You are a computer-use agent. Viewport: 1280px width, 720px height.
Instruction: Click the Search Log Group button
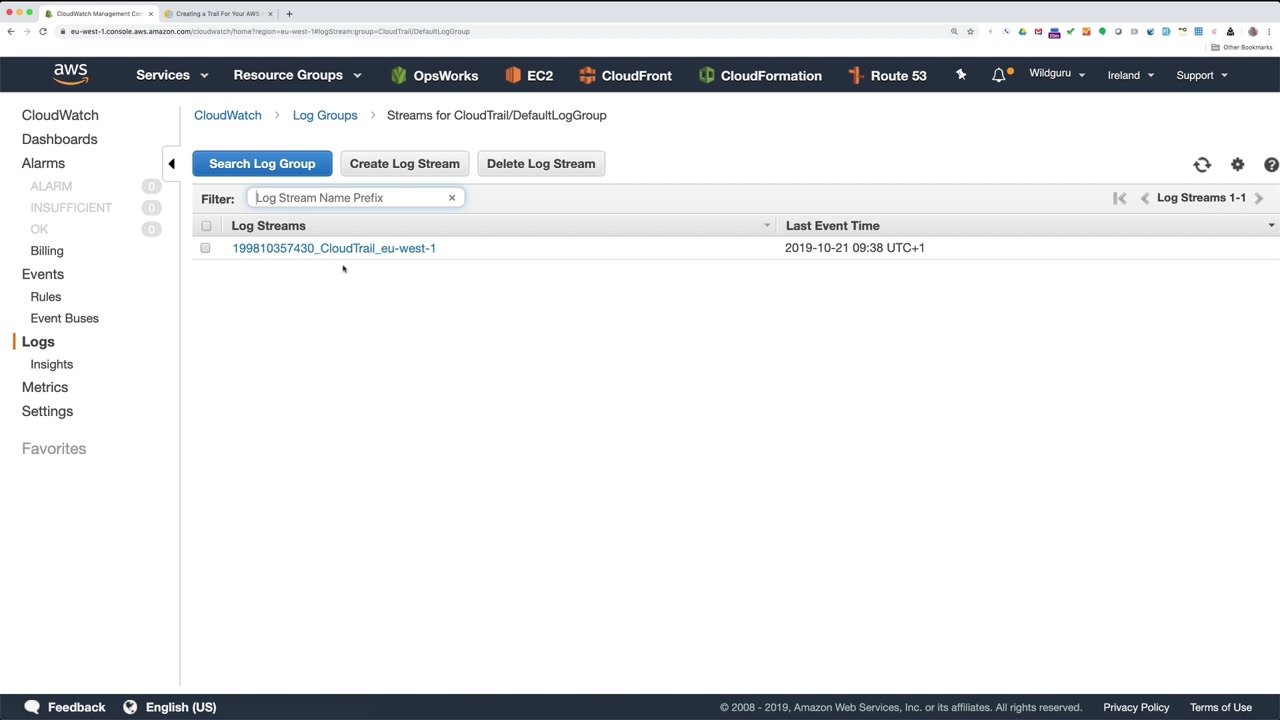pyautogui.click(x=262, y=164)
